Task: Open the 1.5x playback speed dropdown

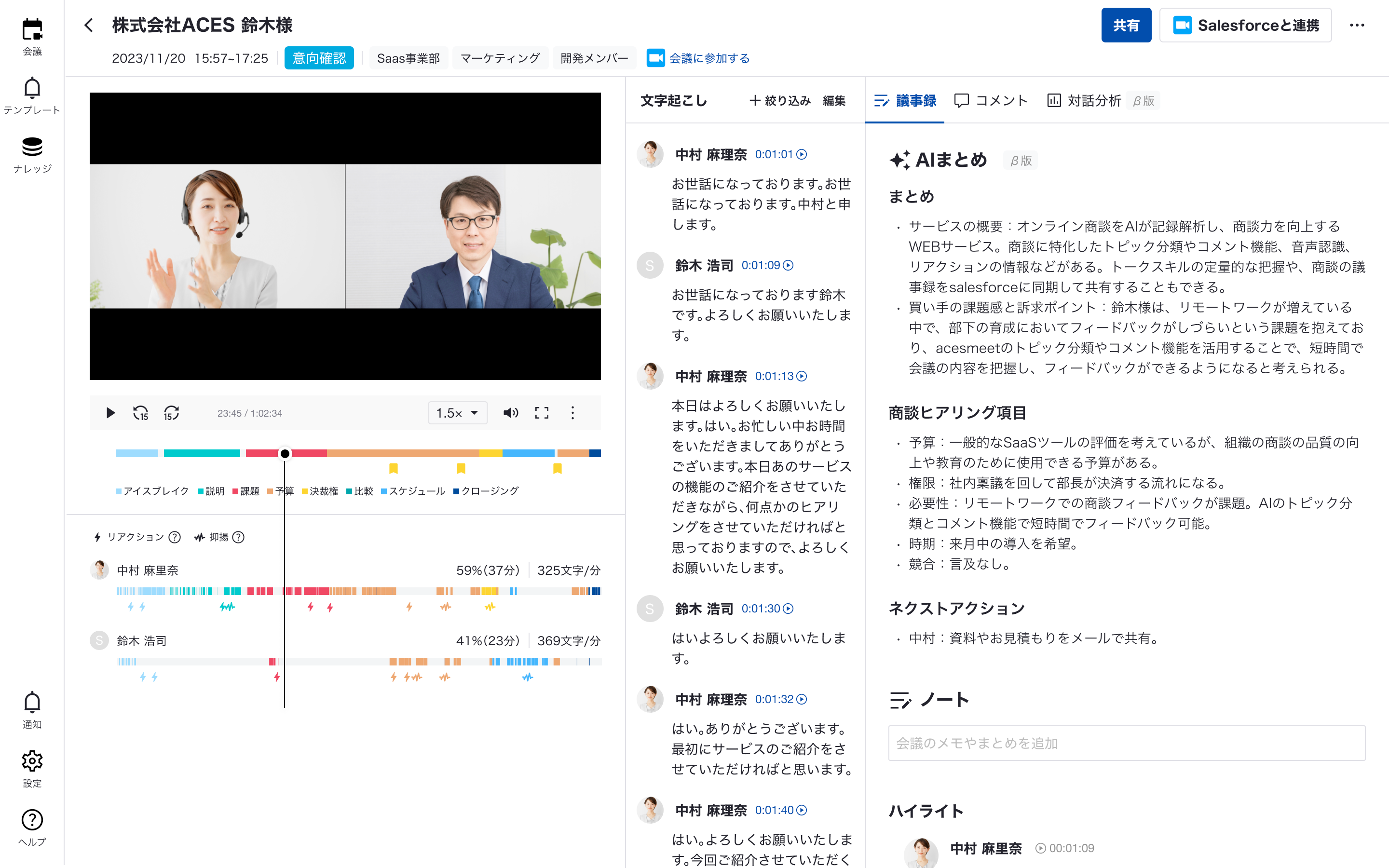Action: pyautogui.click(x=457, y=413)
